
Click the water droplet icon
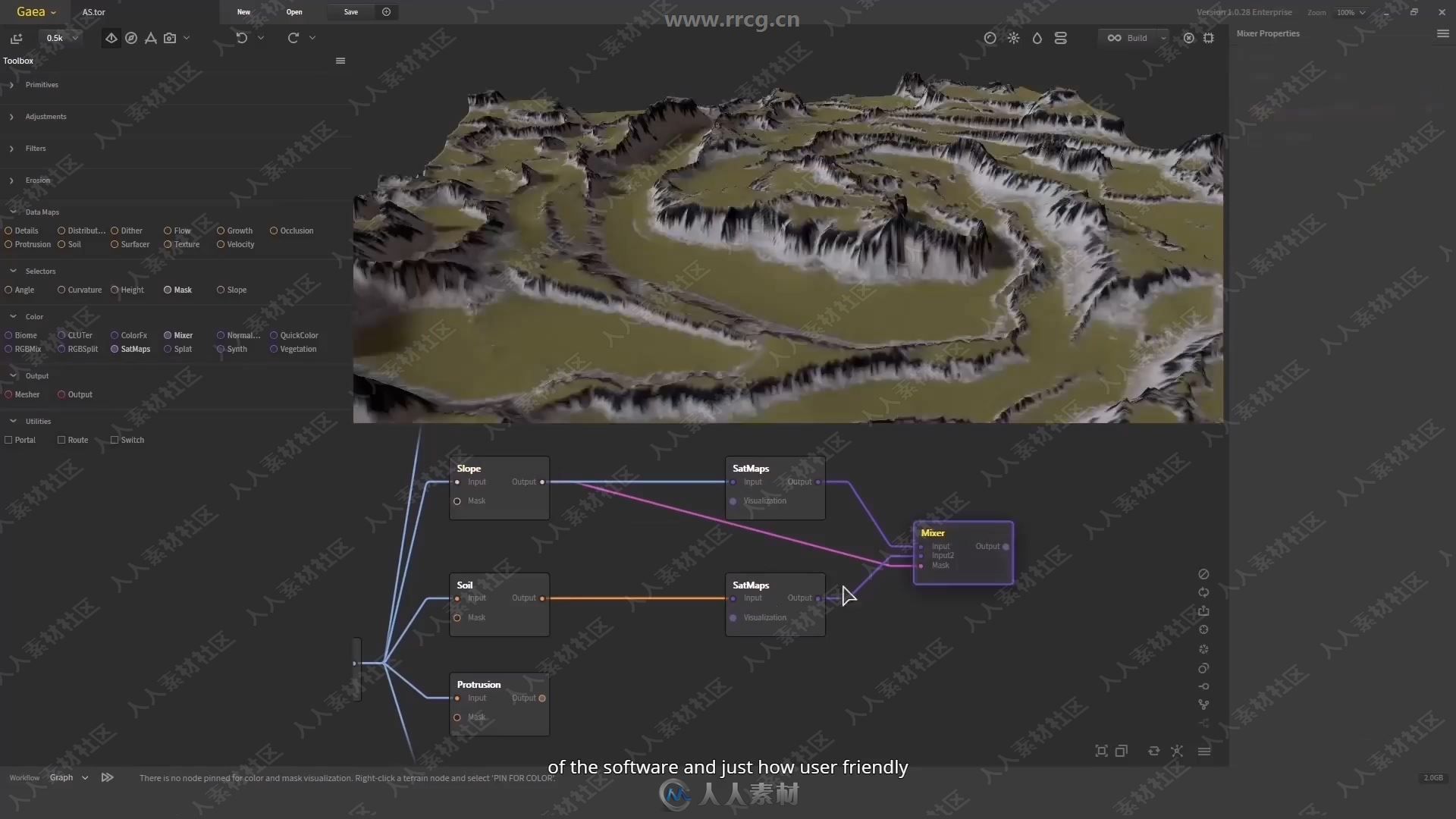click(1037, 38)
